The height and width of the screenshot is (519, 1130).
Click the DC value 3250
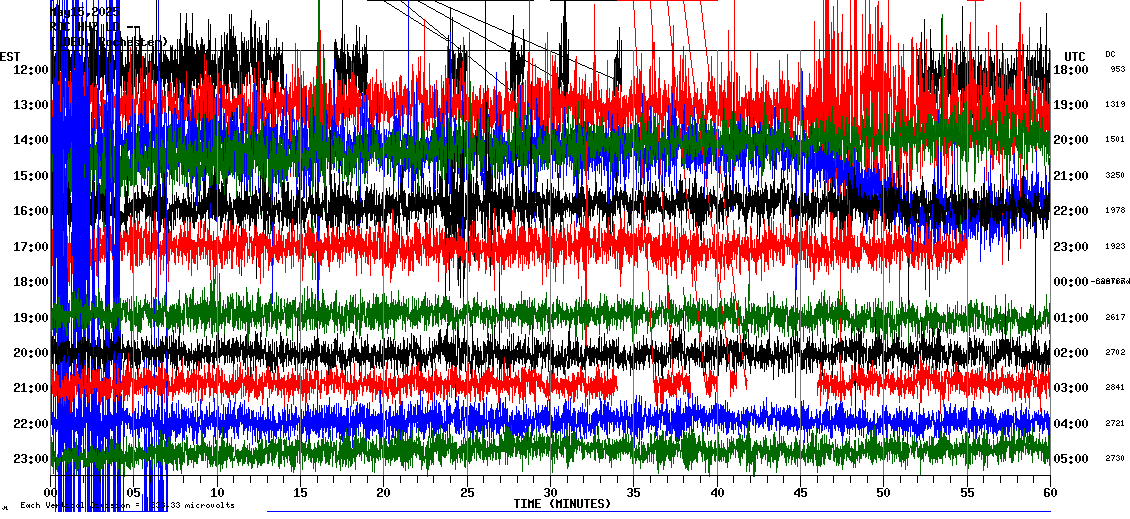(x=1115, y=176)
